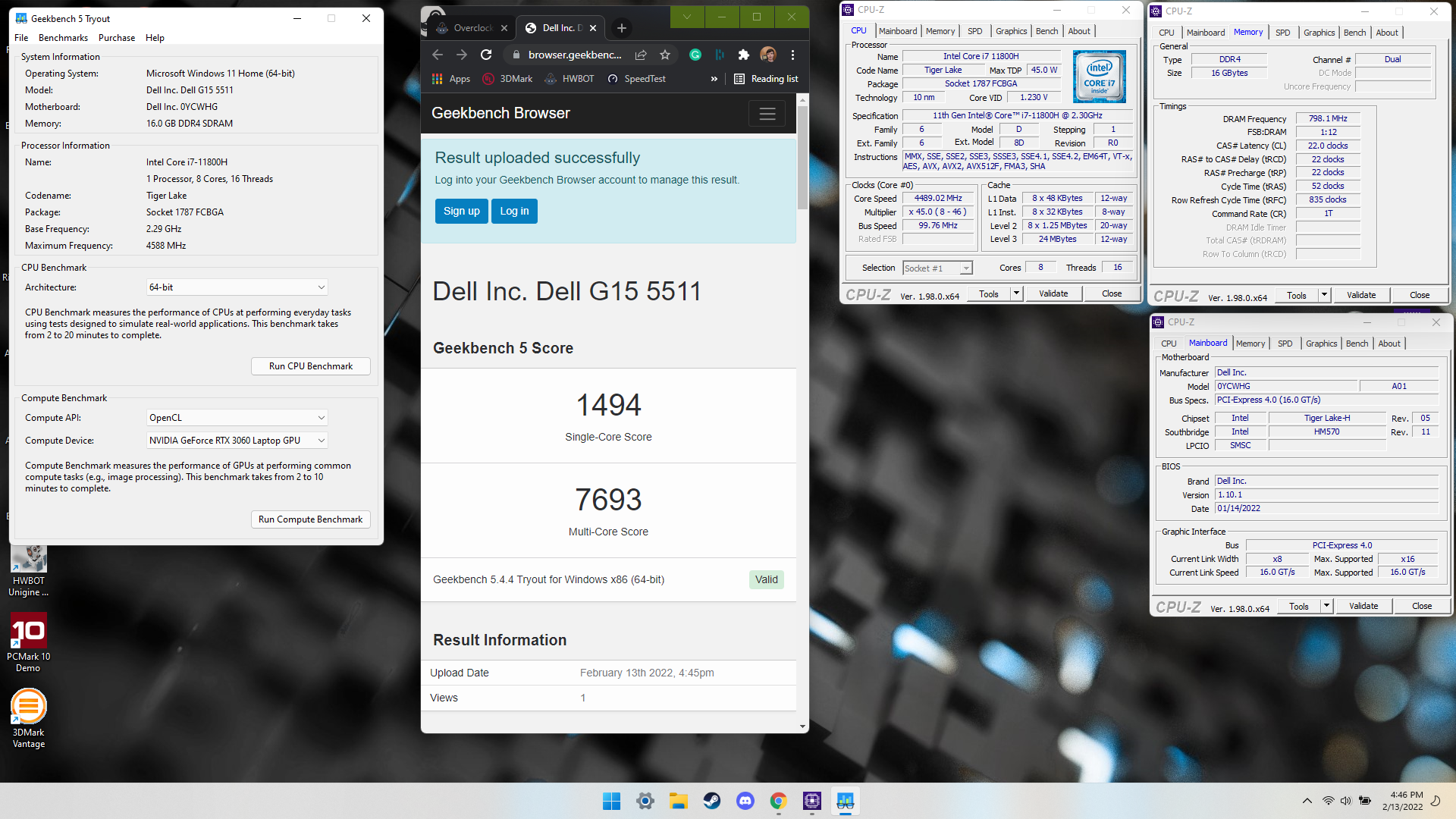Open the Geekbench Browser hamburger menu
Screen dimensions: 1456x819
pyautogui.click(x=767, y=114)
